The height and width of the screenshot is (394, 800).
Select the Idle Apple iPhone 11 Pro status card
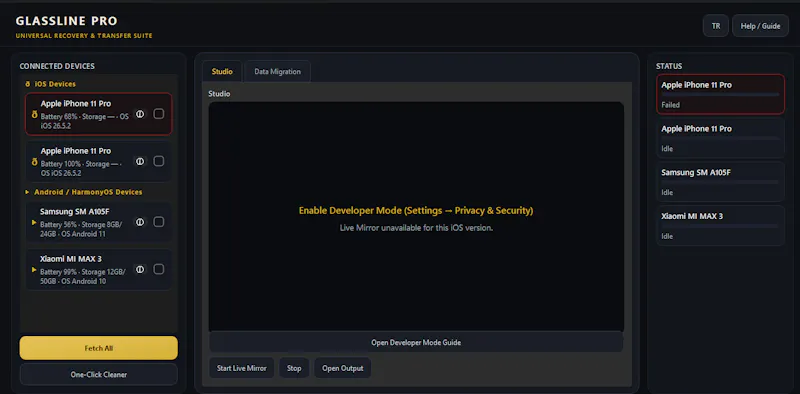(720, 138)
